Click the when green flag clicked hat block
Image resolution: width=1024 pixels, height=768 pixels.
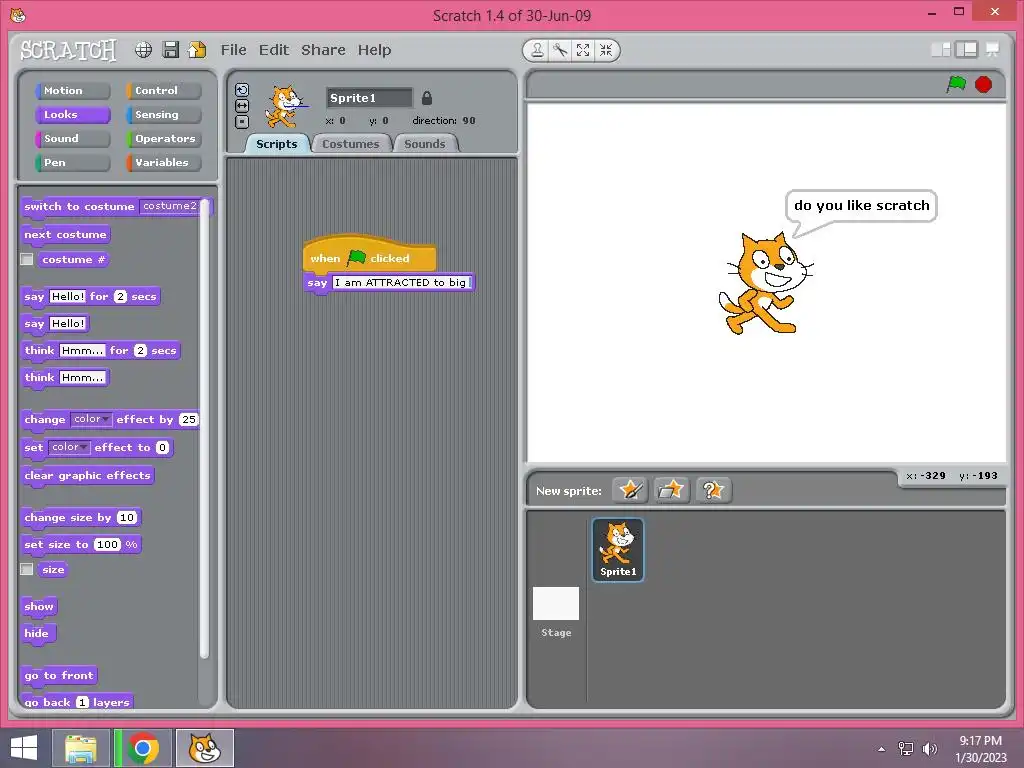(x=369, y=255)
